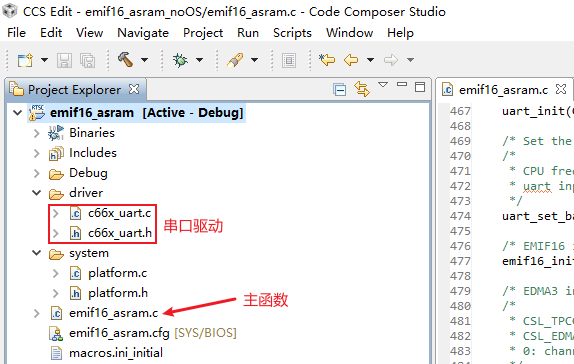The width and height of the screenshot is (574, 364).
Task: Select the c66x_uart.h file
Action: [120, 233]
